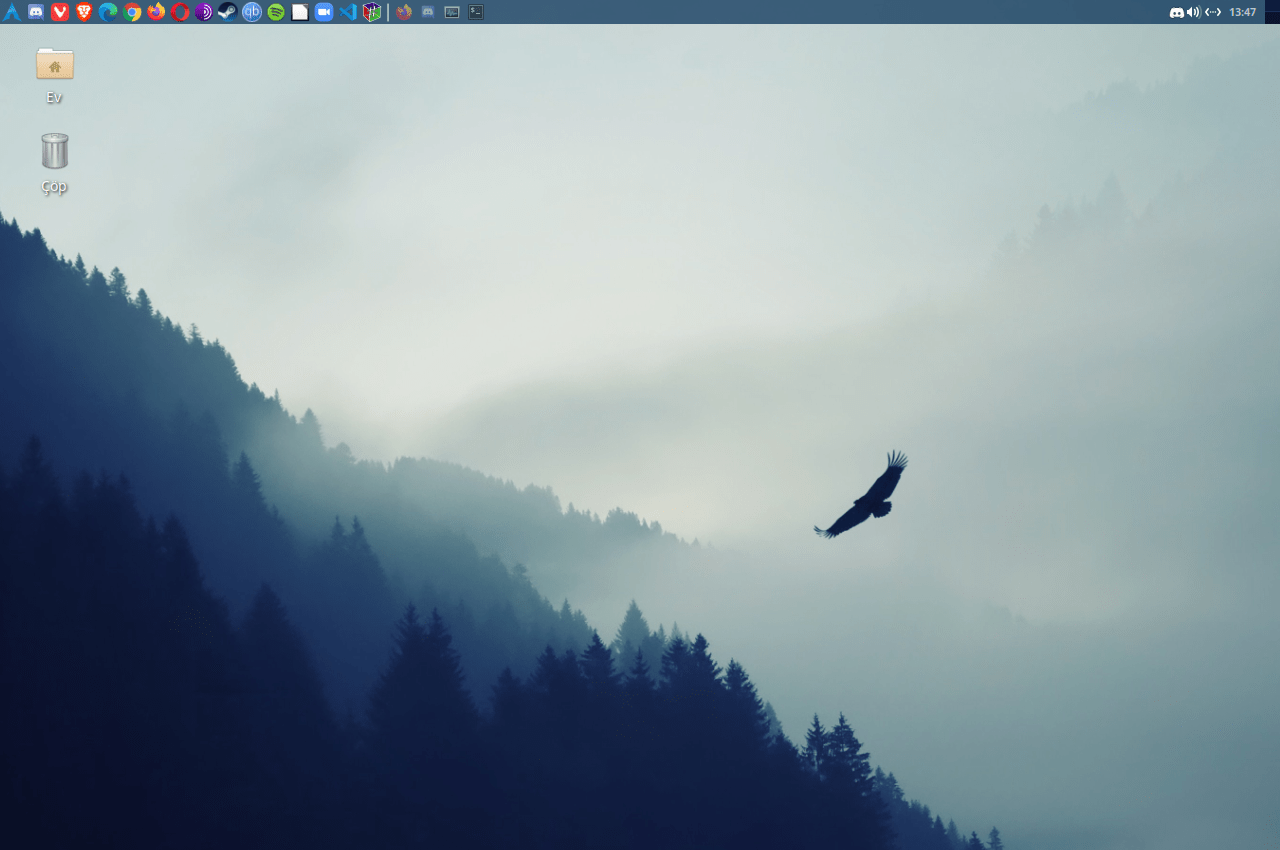Launch the Opera browser
1280x850 pixels.
click(x=180, y=12)
